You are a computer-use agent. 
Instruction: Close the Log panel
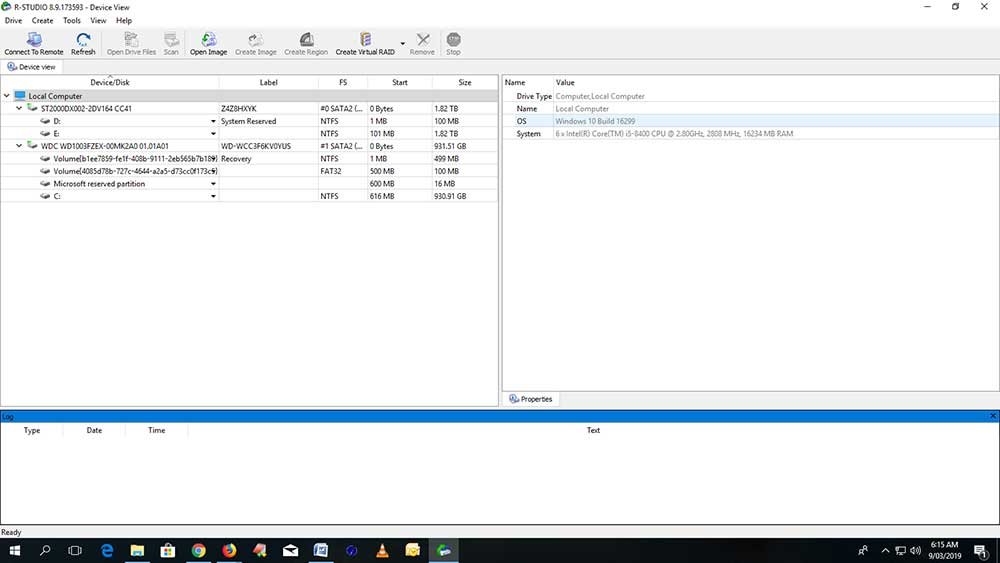(x=993, y=416)
